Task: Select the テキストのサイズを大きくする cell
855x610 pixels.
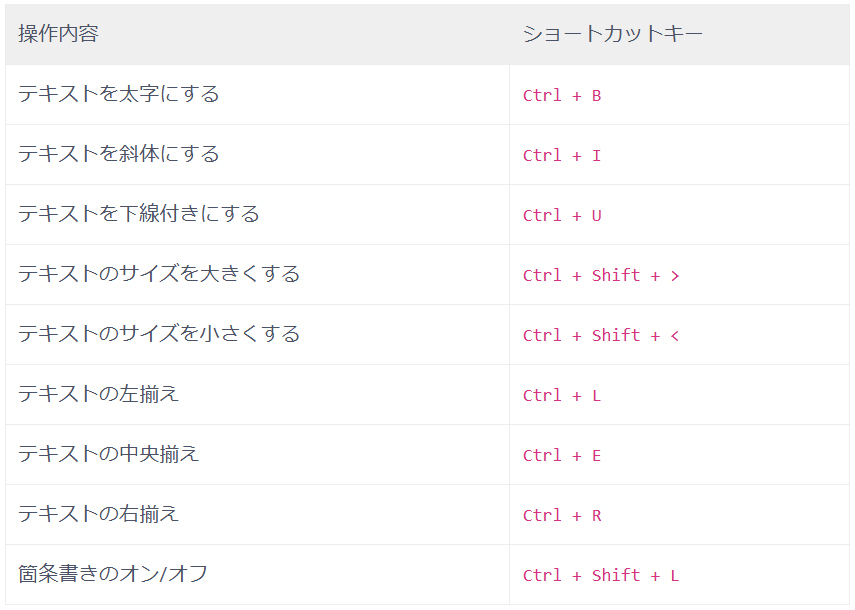Action: click(159, 274)
